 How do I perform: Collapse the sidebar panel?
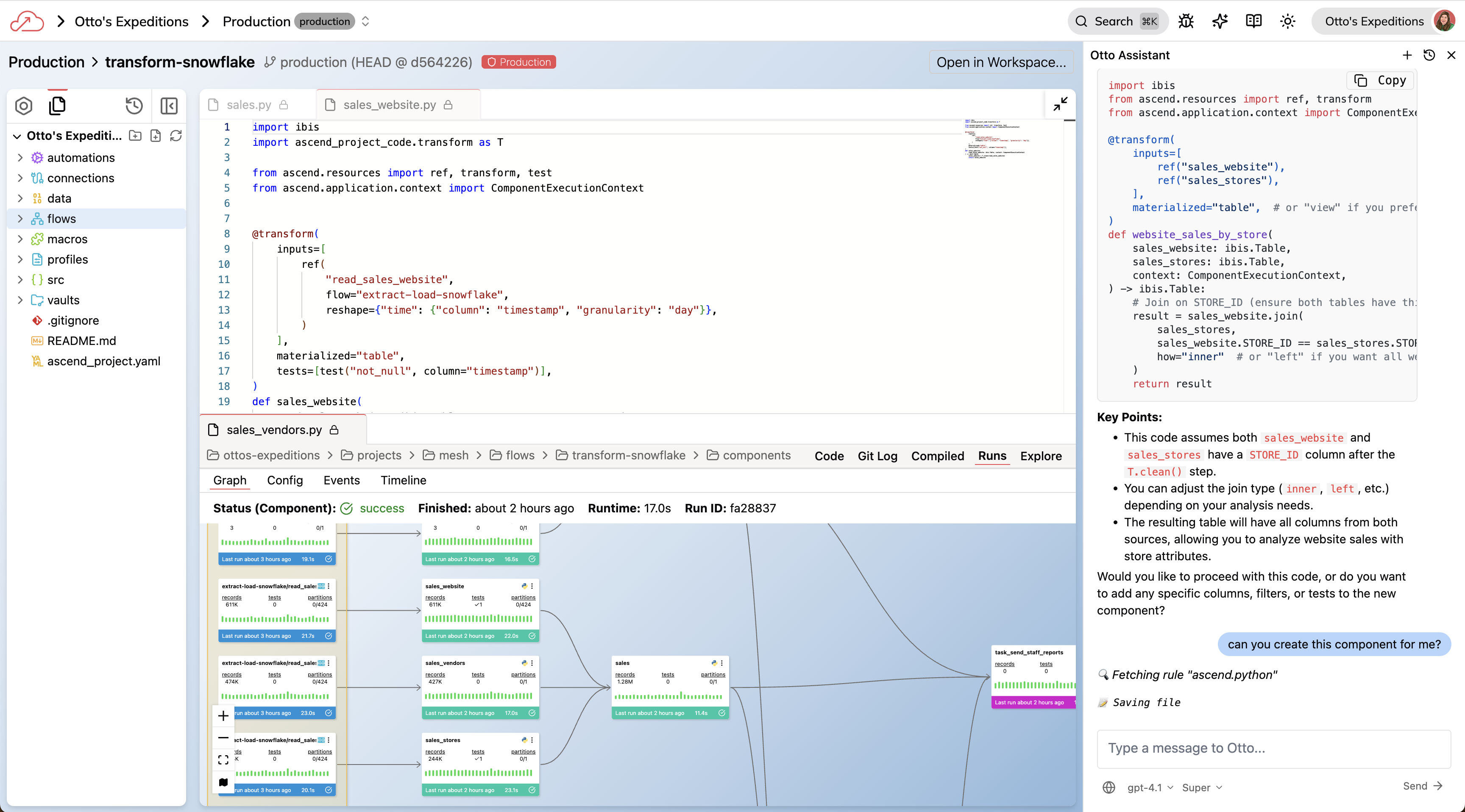point(169,106)
